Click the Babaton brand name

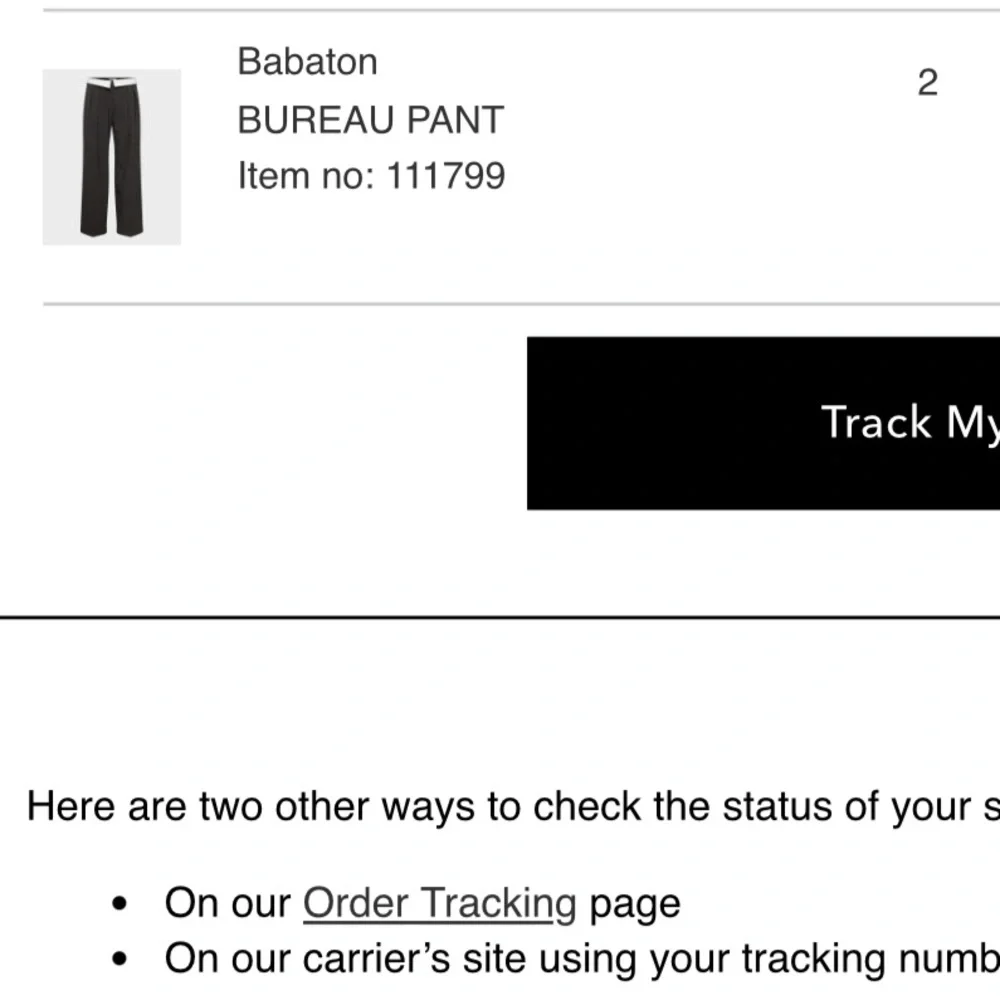pyautogui.click(x=307, y=62)
